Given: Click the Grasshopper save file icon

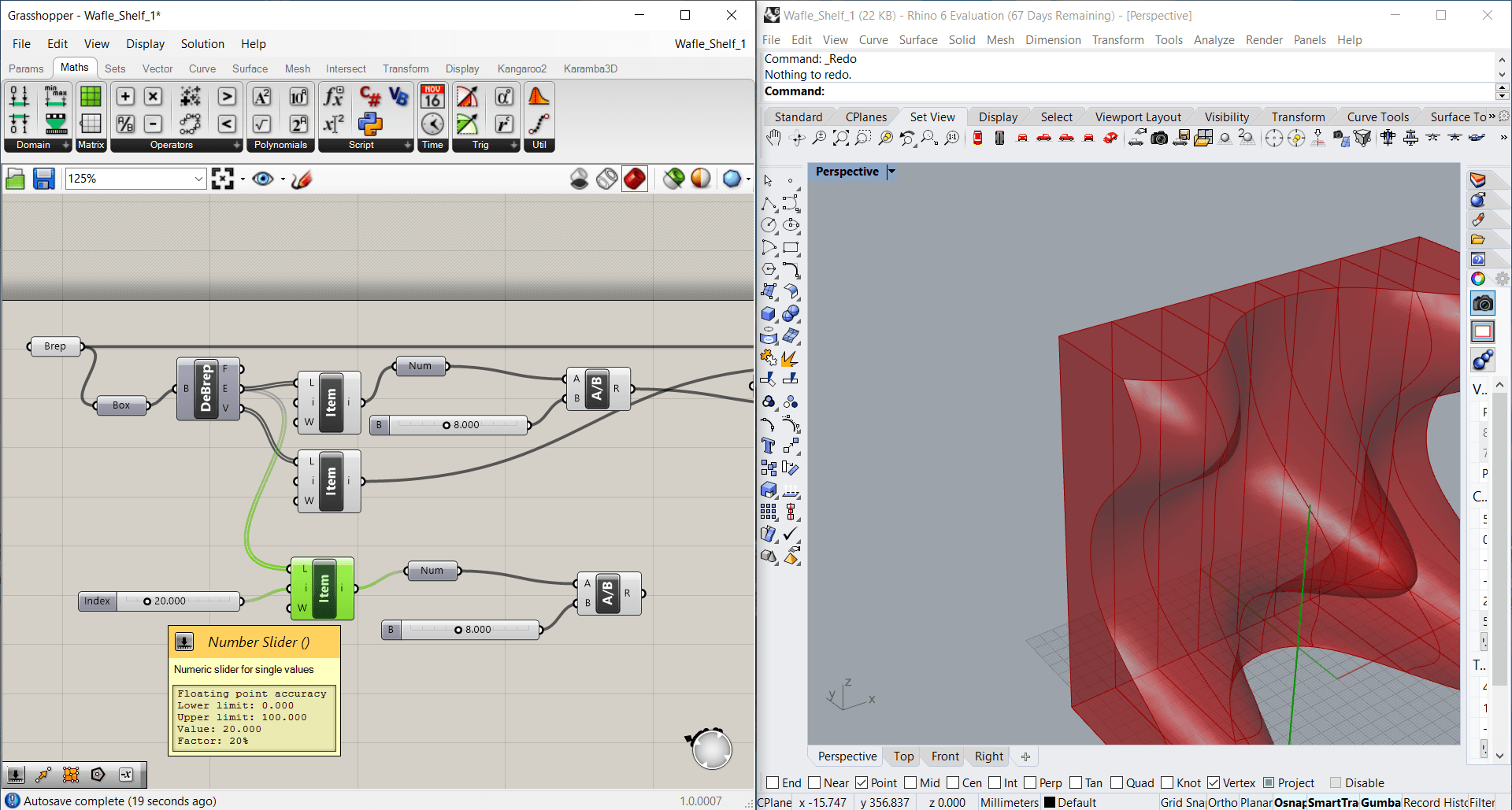Looking at the screenshot, I should tap(43, 179).
